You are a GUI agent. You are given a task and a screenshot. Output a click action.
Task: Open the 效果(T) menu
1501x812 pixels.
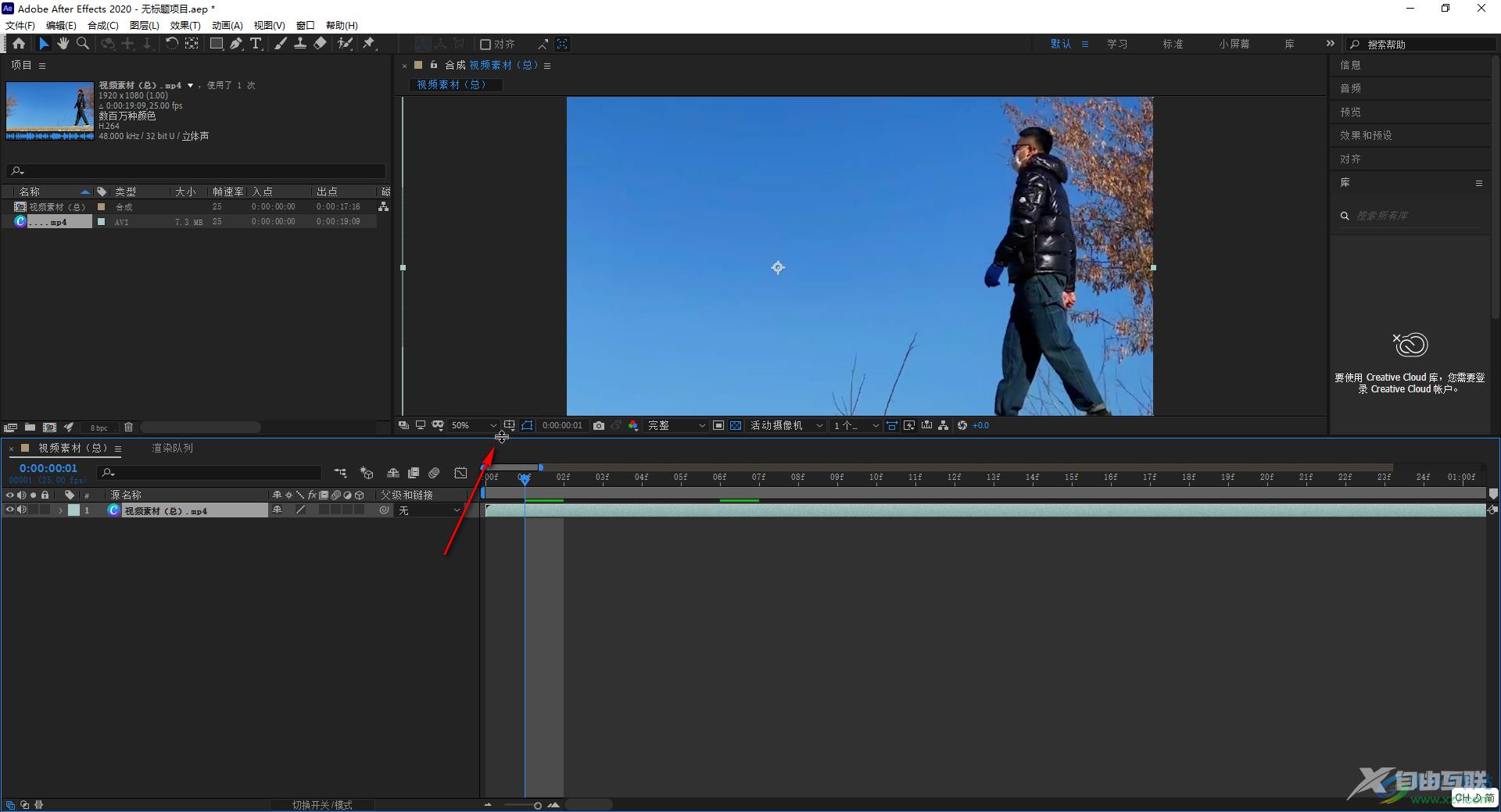pos(185,25)
